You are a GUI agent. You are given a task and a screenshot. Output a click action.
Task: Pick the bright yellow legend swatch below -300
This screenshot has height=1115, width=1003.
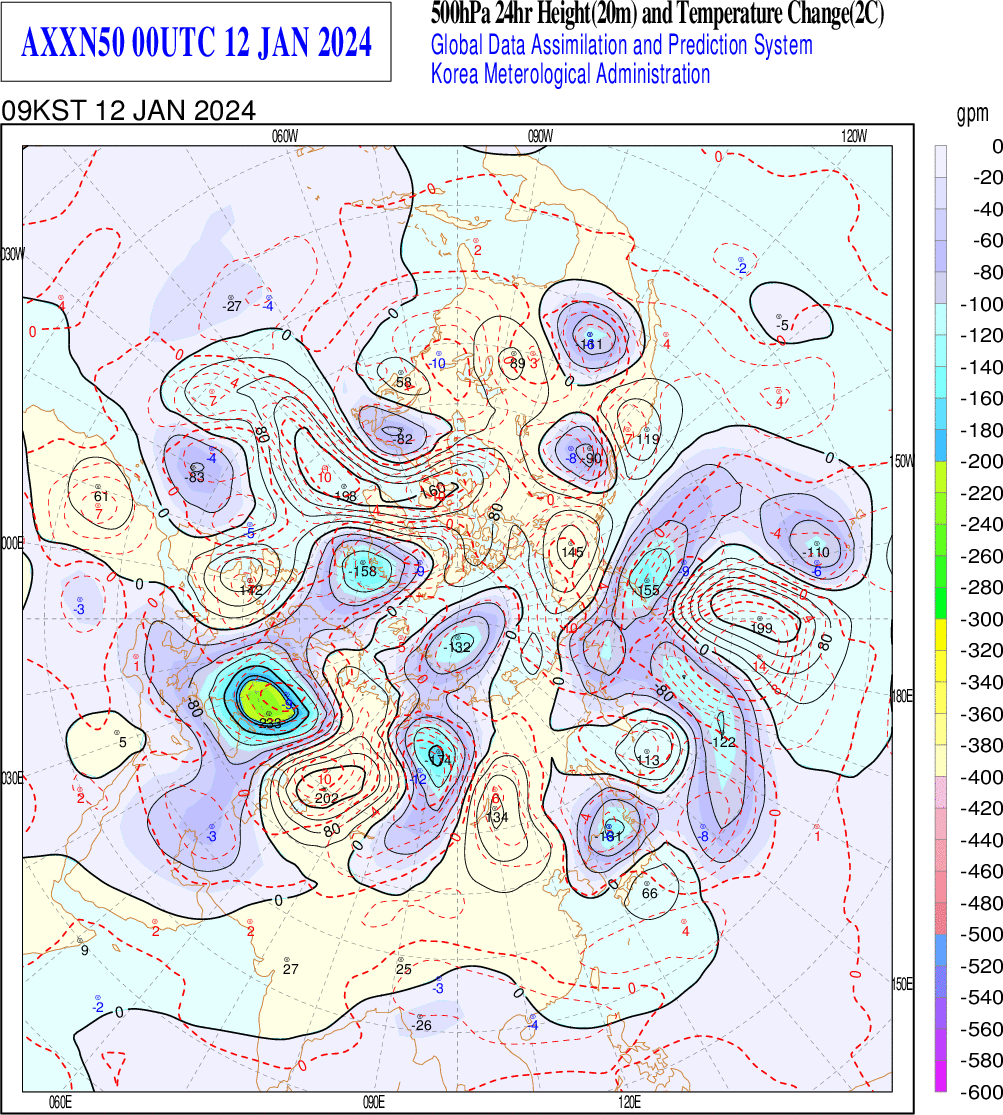click(940, 634)
